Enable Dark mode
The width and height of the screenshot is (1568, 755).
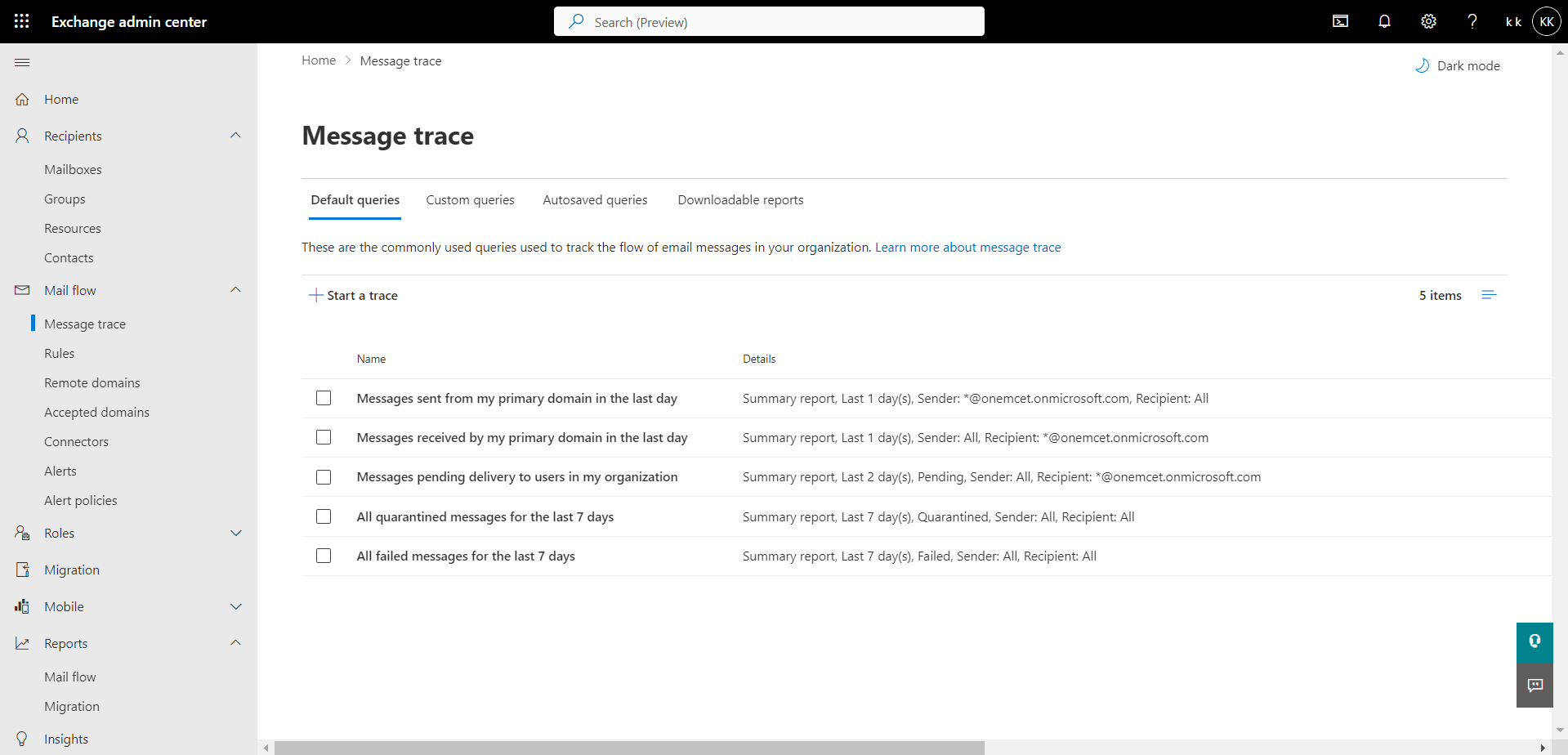pyautogui.click(x=1458, y=65)
